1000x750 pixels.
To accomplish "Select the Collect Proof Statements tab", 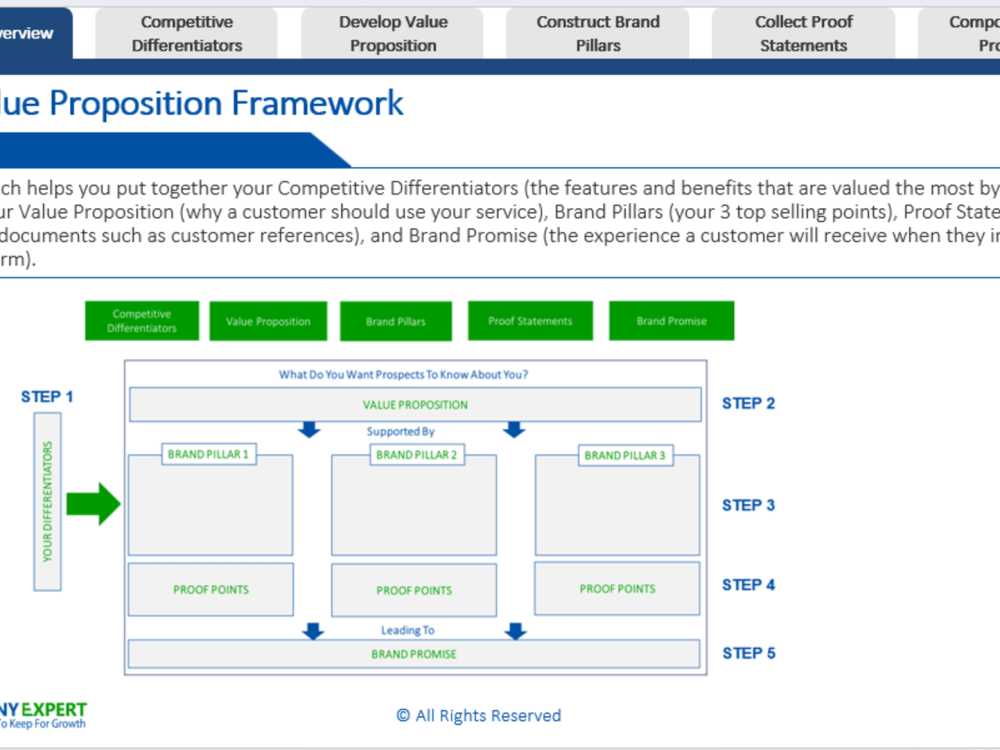I will (804, 32).
